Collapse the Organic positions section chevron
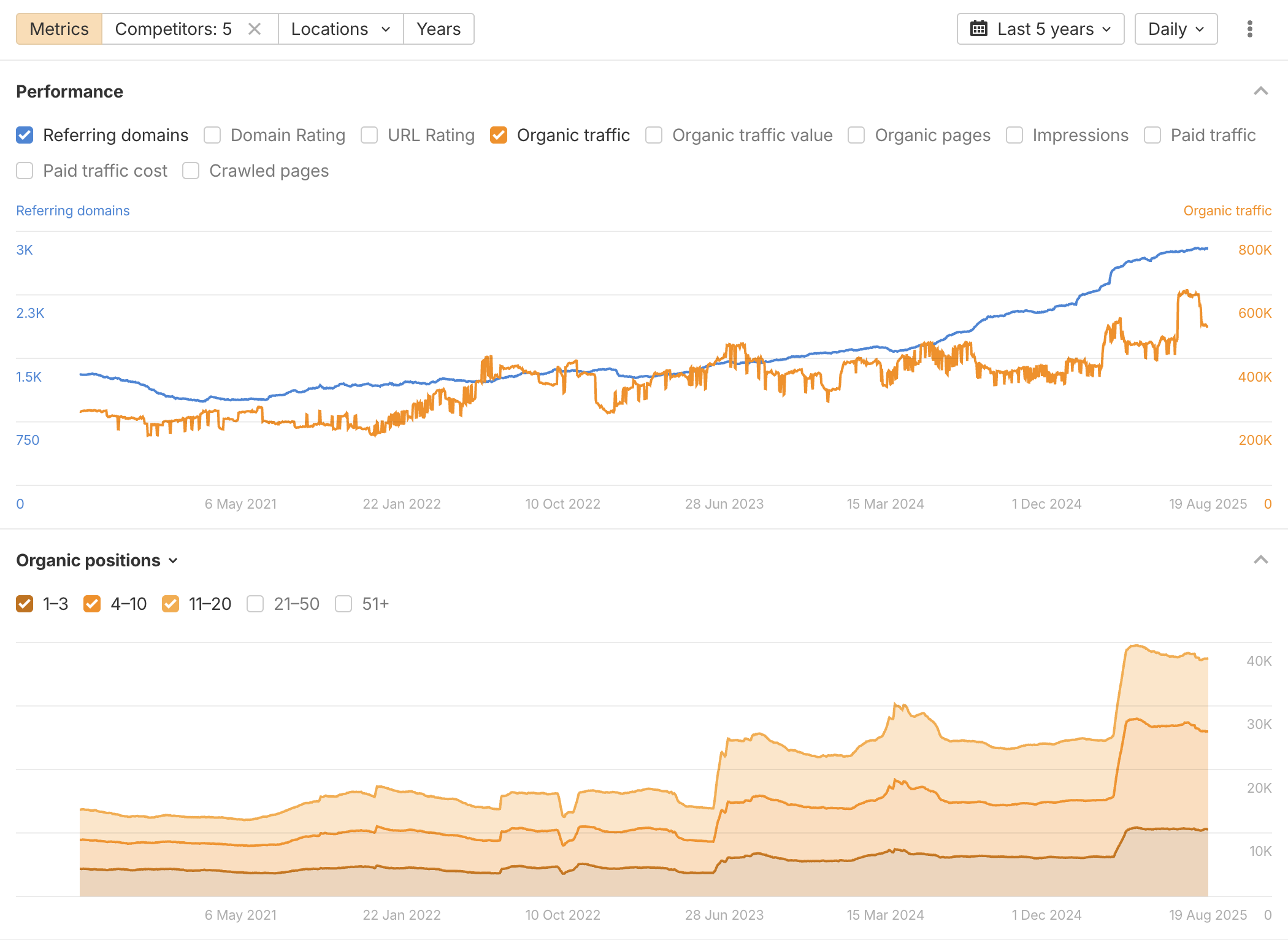The height and width of the screenshot is (940, 1288). (1260, 560)
